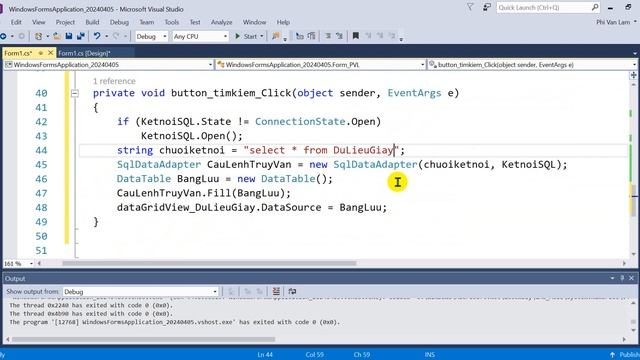Click the SqlDataAdapter type on line 45
The image size is (640, 360).
[x=159, y=164]
